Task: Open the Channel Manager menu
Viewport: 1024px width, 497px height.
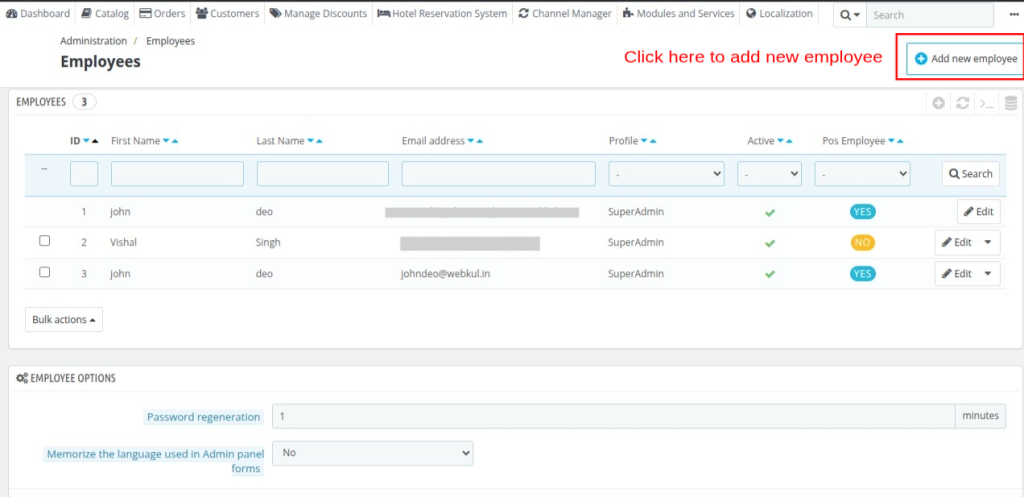Action: (x=566, y=13)
